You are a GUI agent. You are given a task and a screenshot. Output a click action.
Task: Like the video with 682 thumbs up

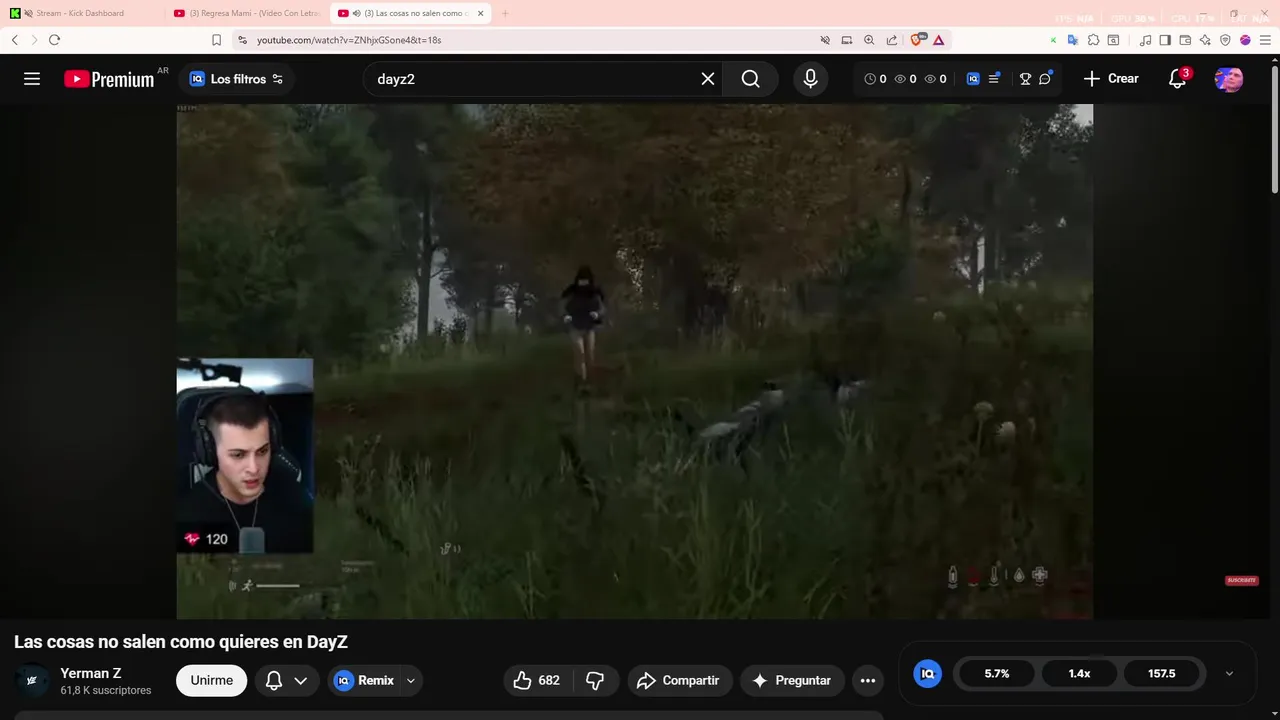(537, 680)
